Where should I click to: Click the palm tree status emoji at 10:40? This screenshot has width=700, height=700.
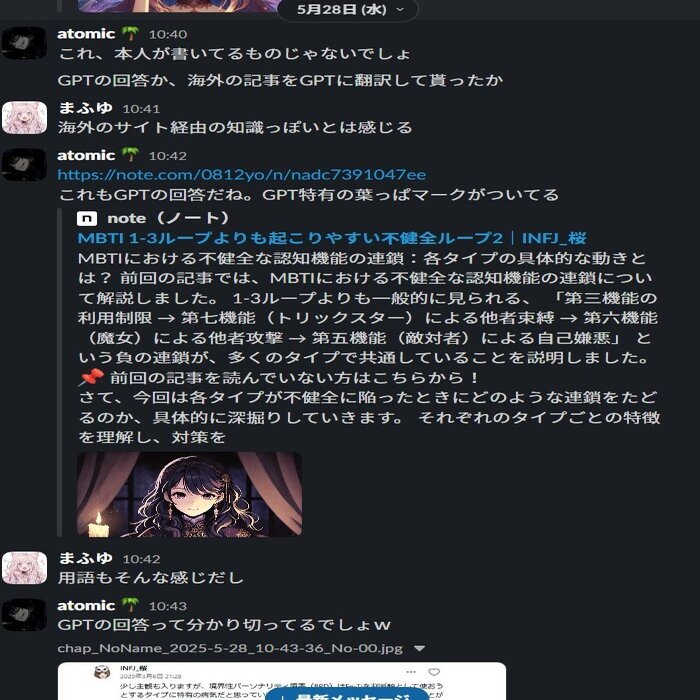pos(130,33)
